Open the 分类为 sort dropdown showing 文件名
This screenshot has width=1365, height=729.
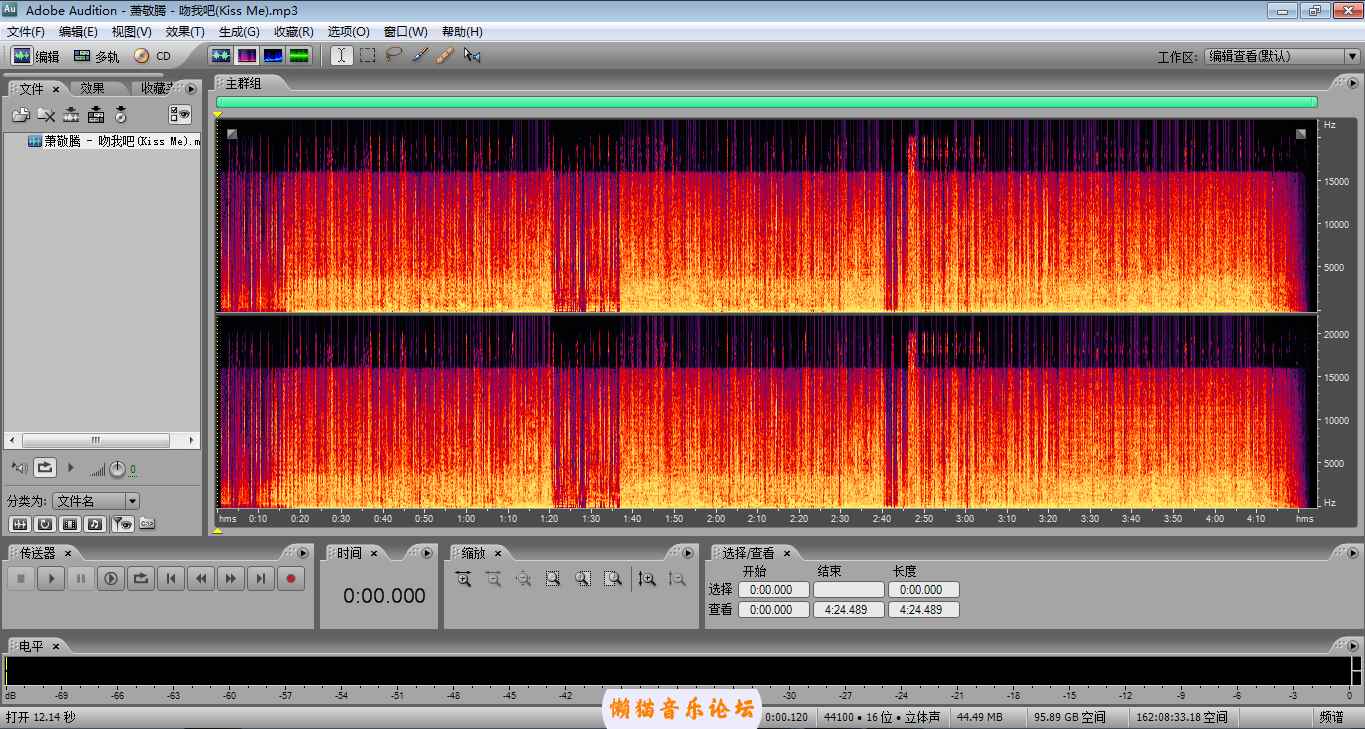96,501
